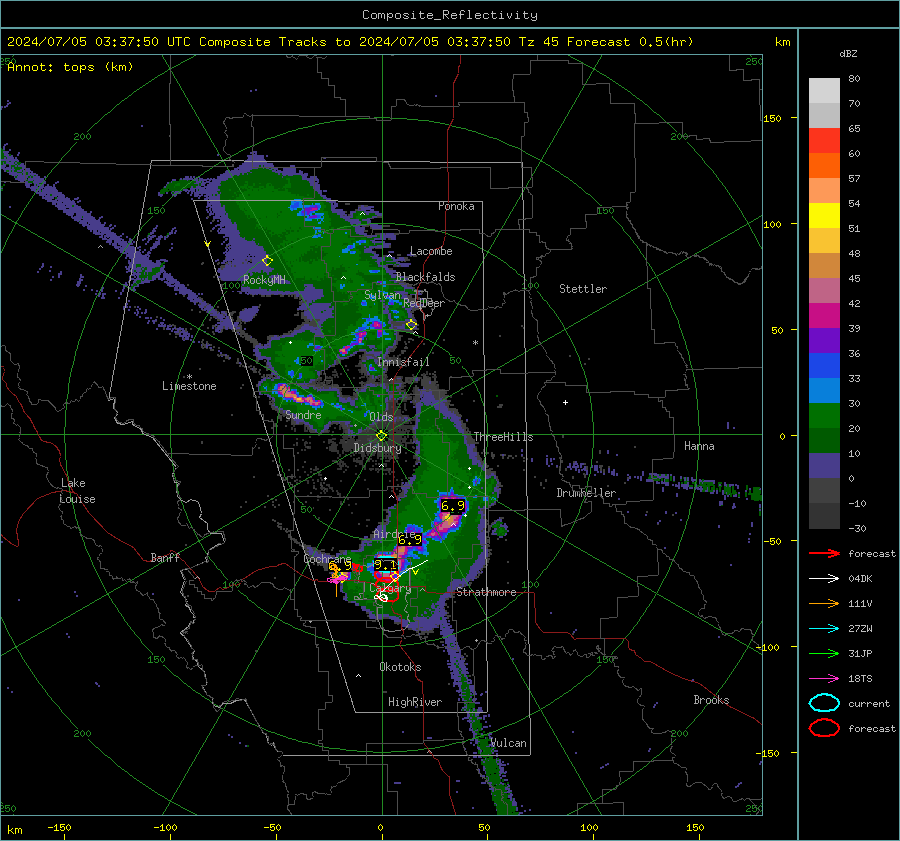Screen dimensions: 900x841
Task: Click the Vulcan label
Action: click(x=509, y=743)
